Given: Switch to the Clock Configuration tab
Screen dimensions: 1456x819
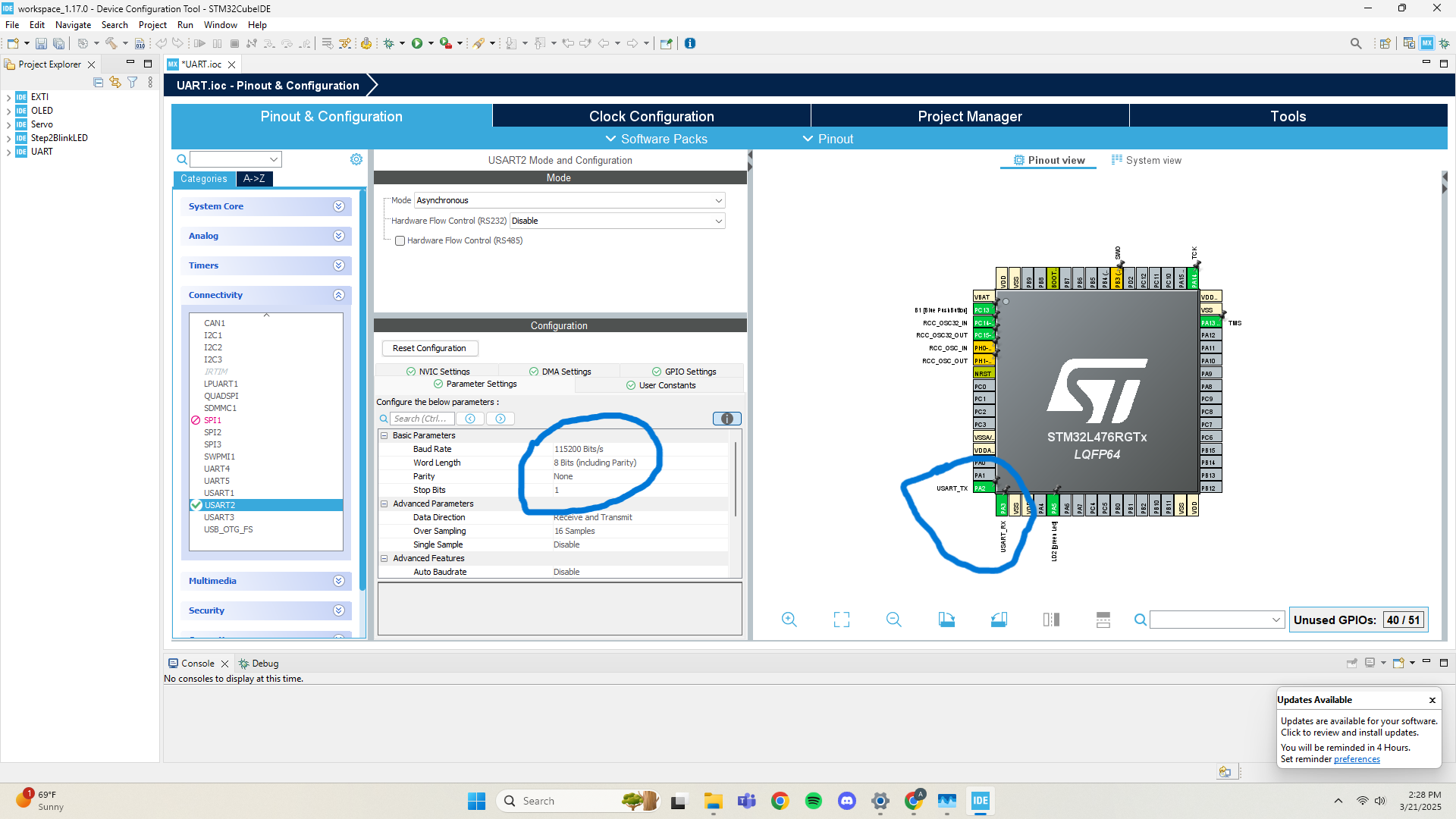Looking at the screenshot, I should pyautogui.click(x=651, y=116).
